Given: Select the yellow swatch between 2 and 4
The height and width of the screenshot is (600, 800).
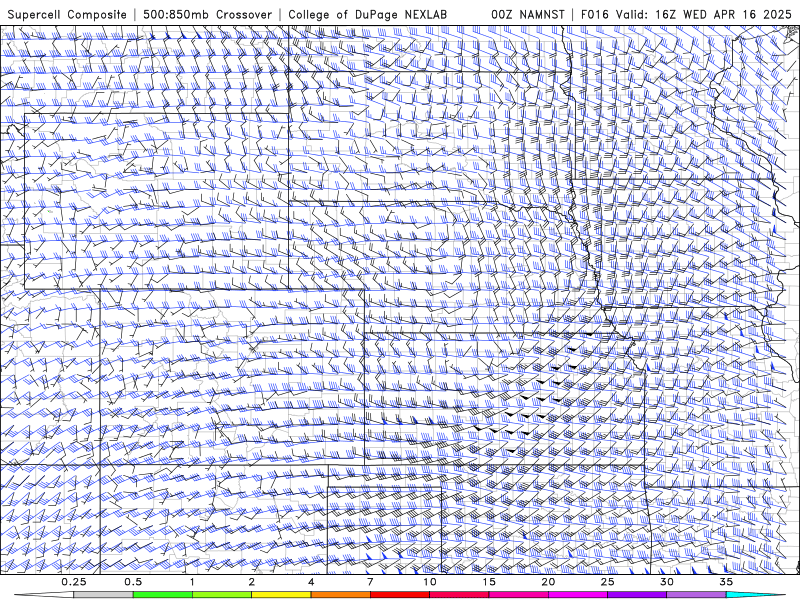Looking at the screenshot, I should [x=281, y=595].
